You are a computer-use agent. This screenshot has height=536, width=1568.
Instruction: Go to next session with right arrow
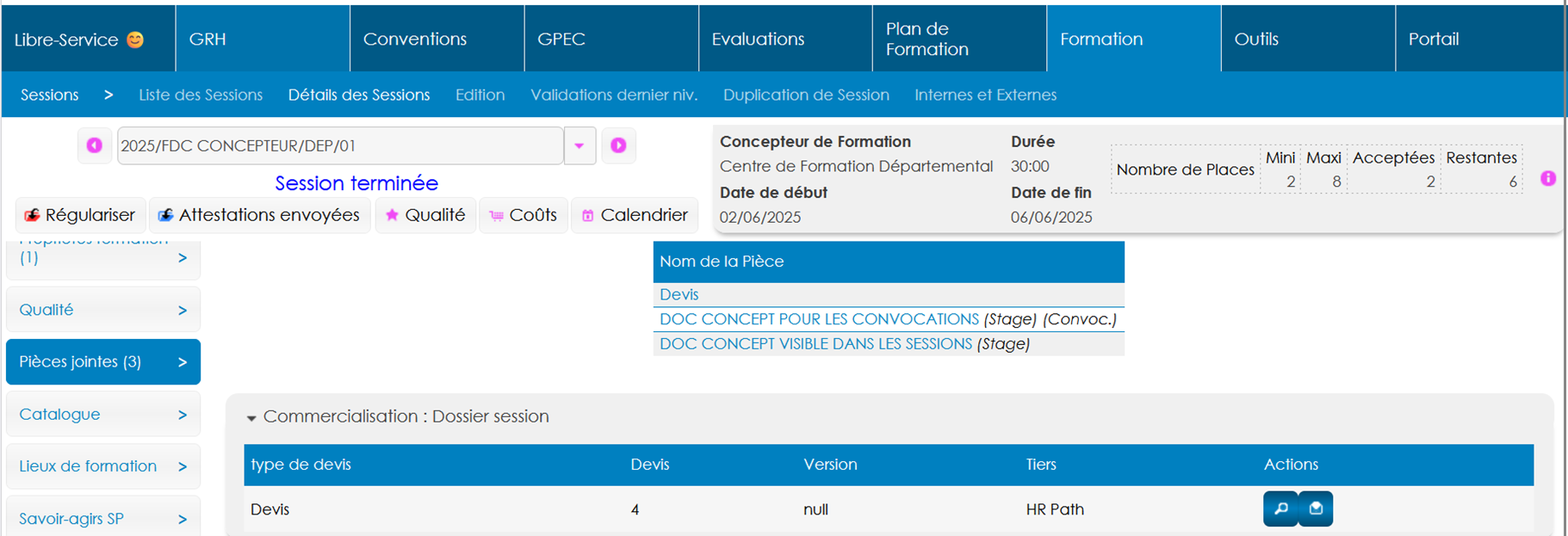point(618,145)
